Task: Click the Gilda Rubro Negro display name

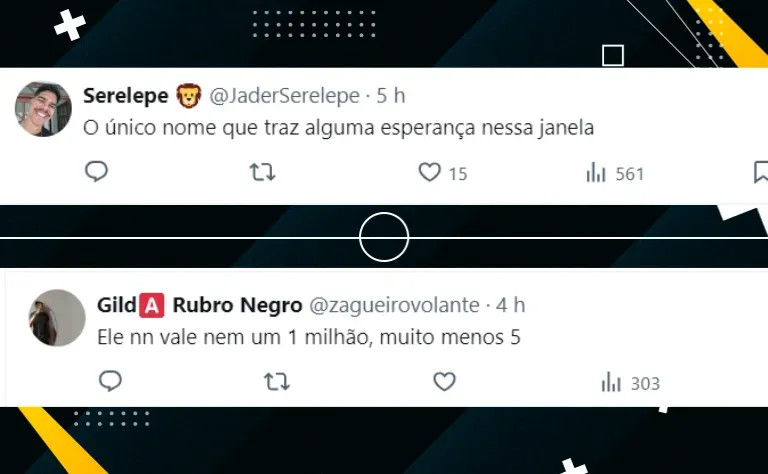Action: [x=199, y=305]
